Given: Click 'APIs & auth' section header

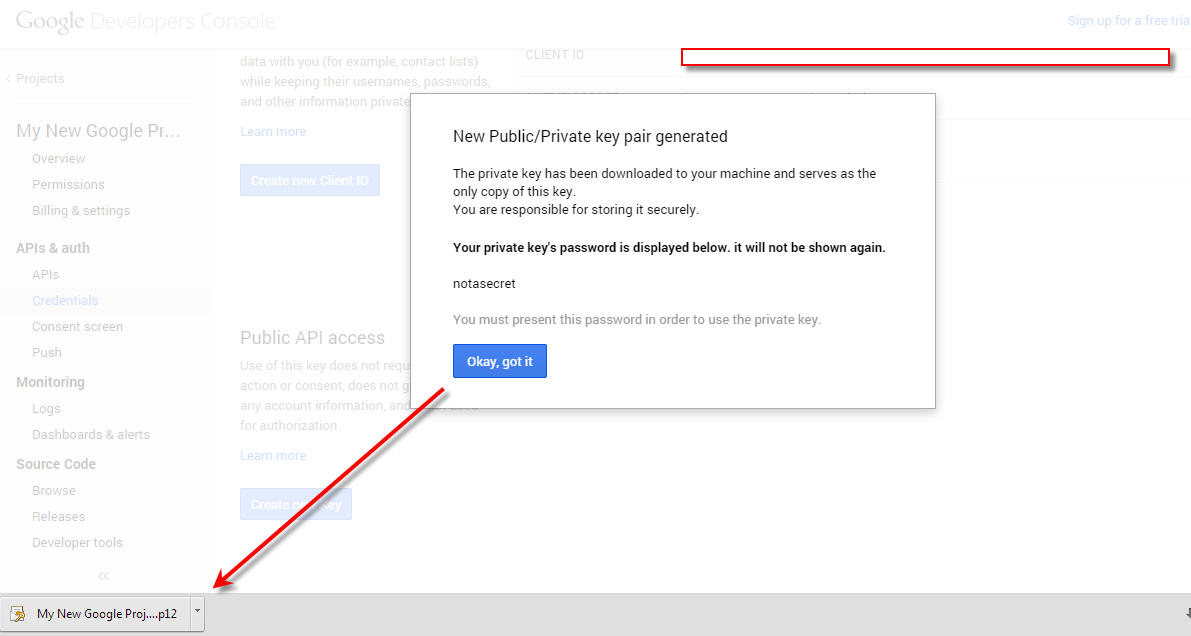Looking at the screenshot, I should point(52,248).
